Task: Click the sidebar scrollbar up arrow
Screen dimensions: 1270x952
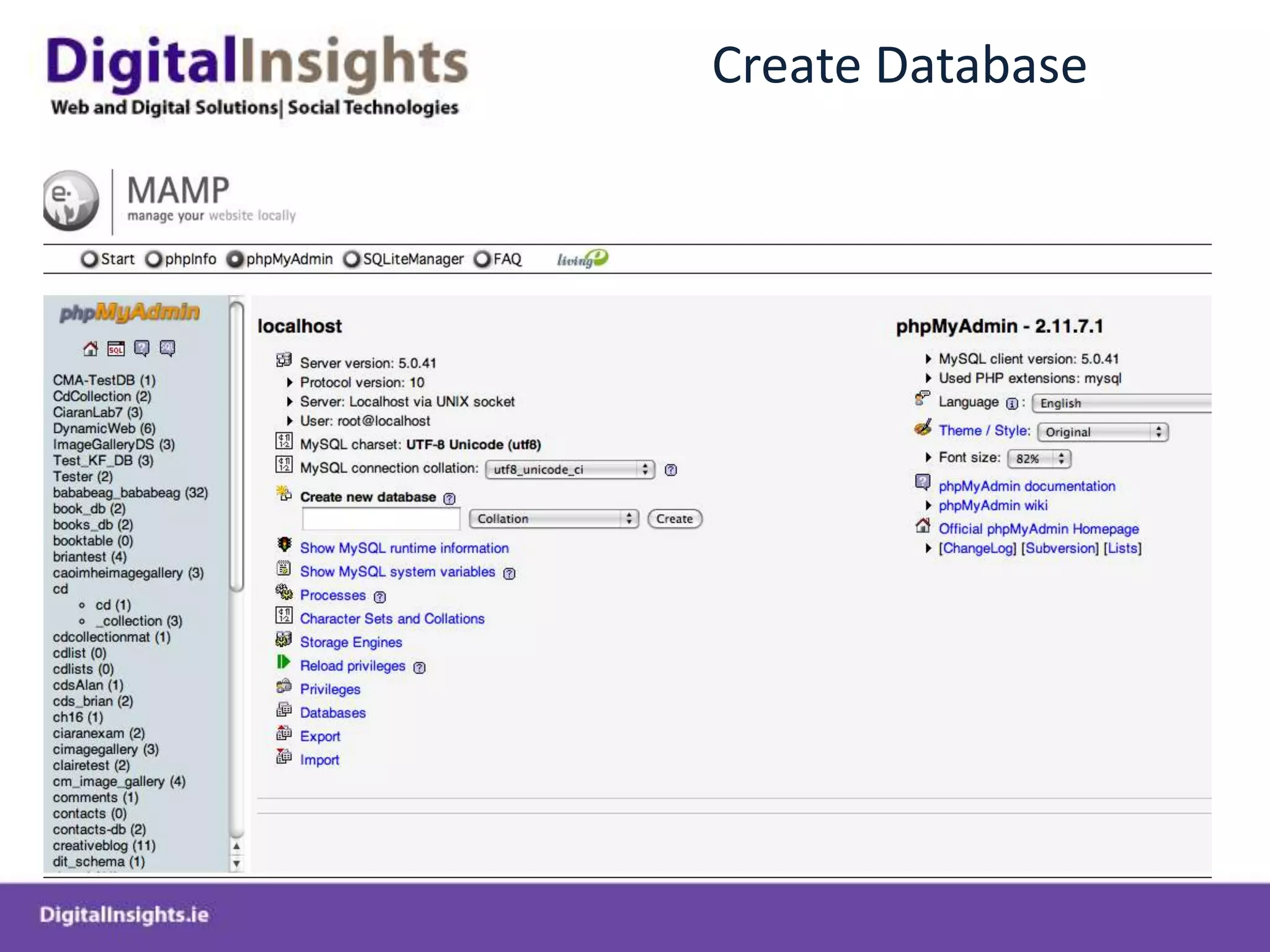Action: click(236, 847)
